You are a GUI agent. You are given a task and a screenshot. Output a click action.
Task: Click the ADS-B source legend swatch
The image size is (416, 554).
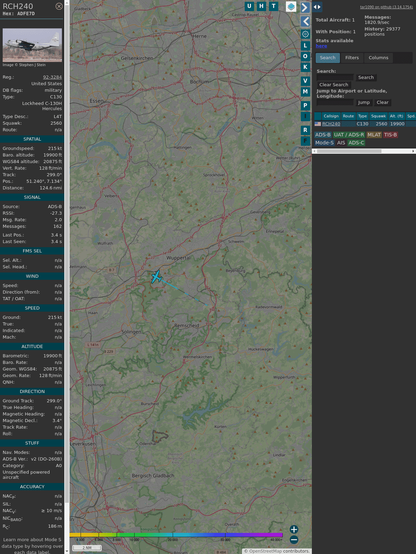323,135
